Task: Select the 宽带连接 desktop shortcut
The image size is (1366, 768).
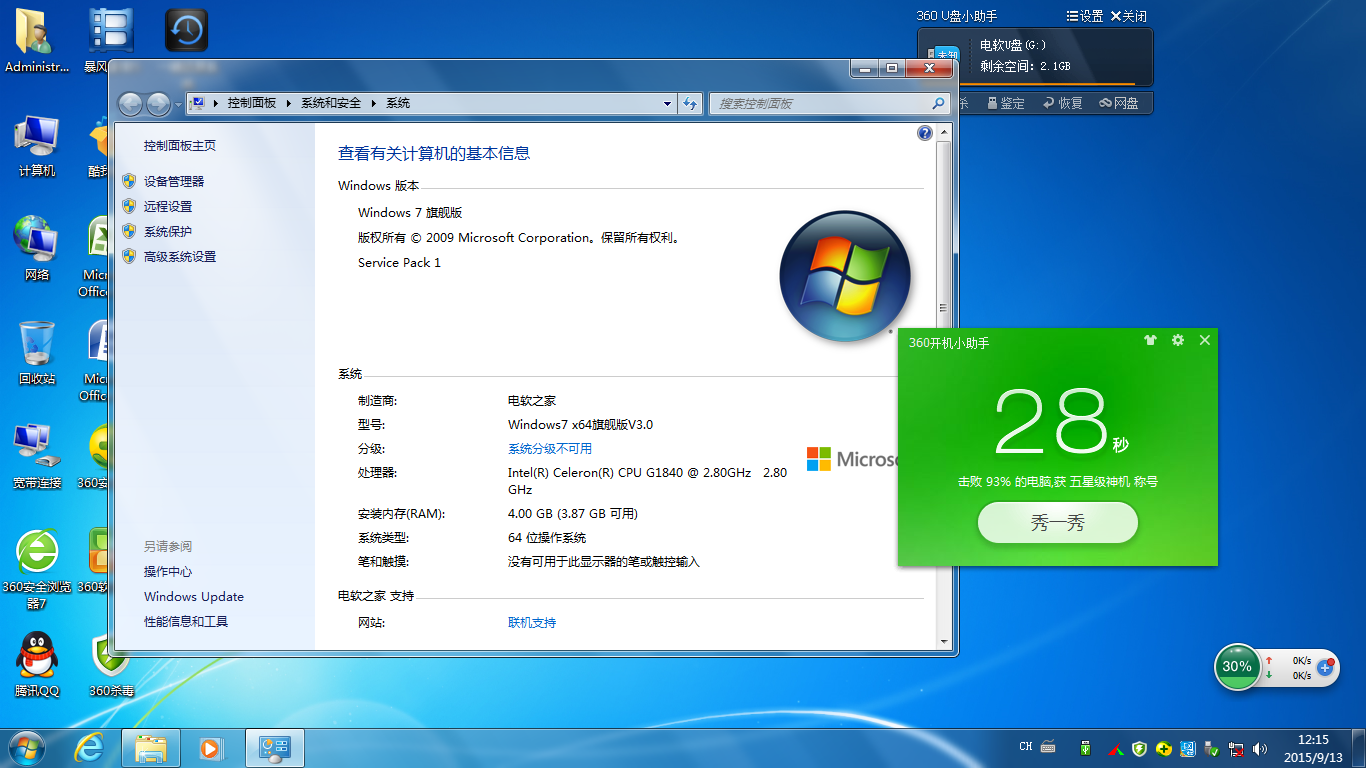Action: point(37,457)
